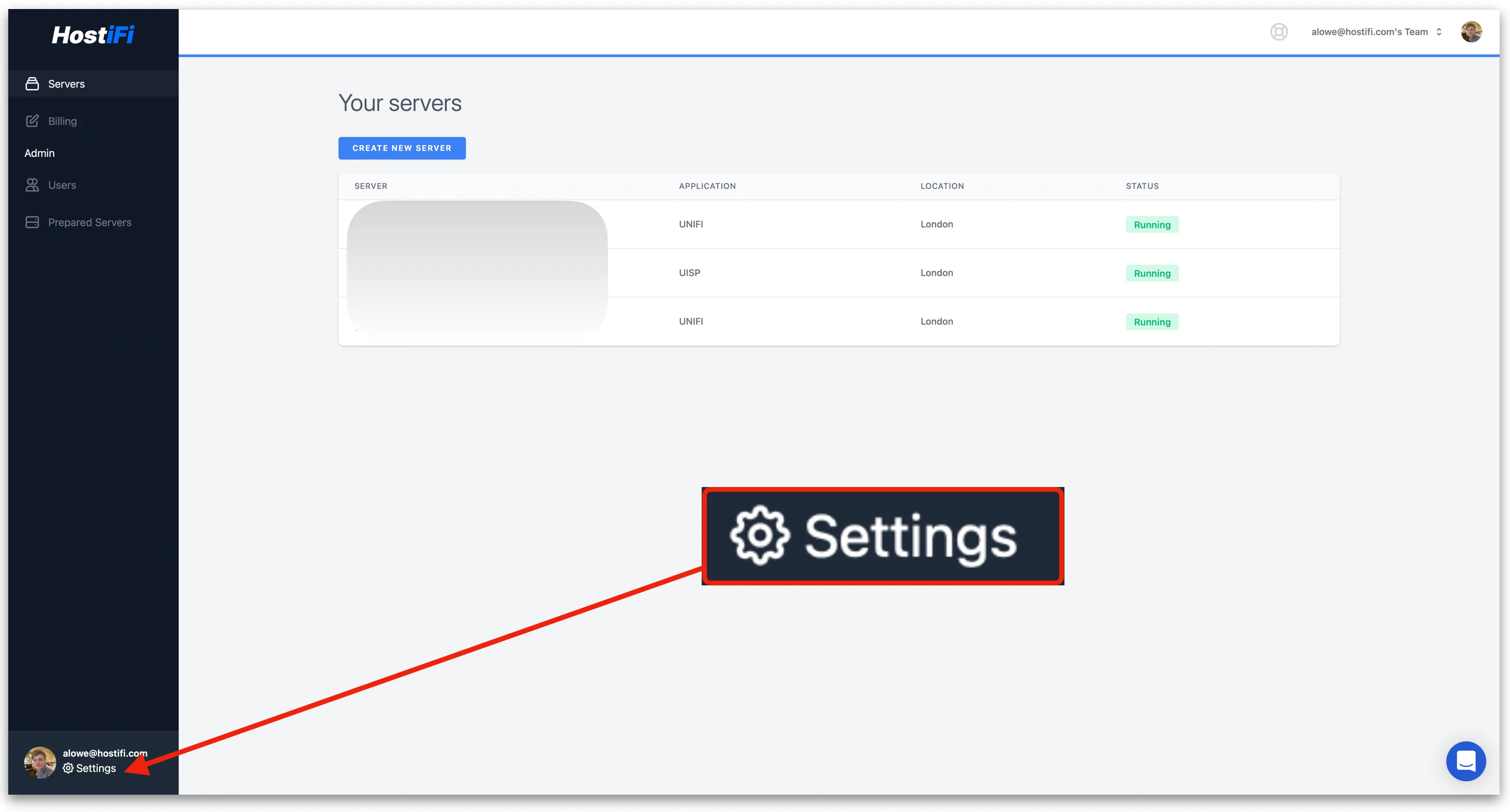This screenshot has height=812, width=1510.
Task: Click the team switcher chevron arrows
Action: 1438,32
